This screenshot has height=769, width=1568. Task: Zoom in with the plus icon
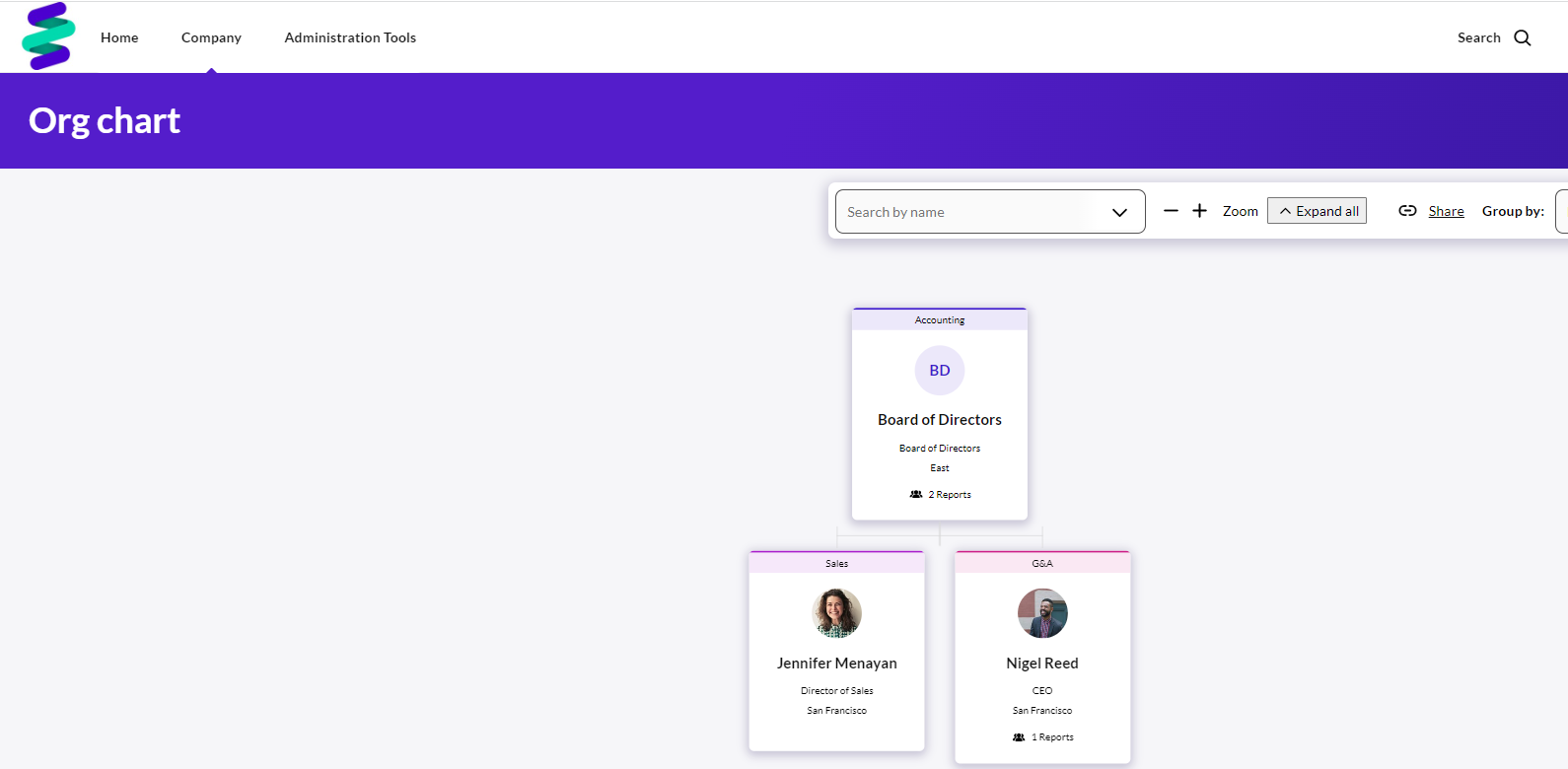tap(1199, 211)
